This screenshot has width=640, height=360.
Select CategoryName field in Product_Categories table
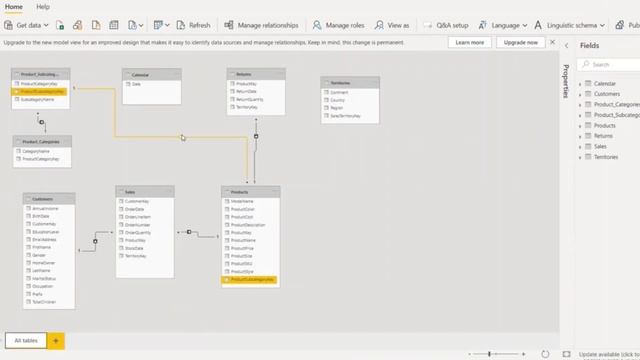36,151
